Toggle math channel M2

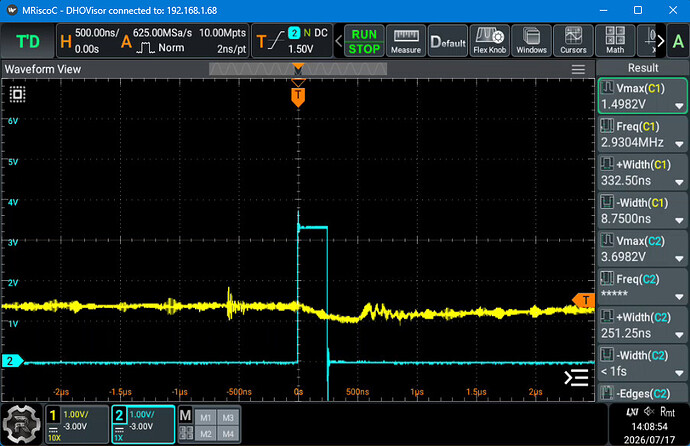point(206,434)
